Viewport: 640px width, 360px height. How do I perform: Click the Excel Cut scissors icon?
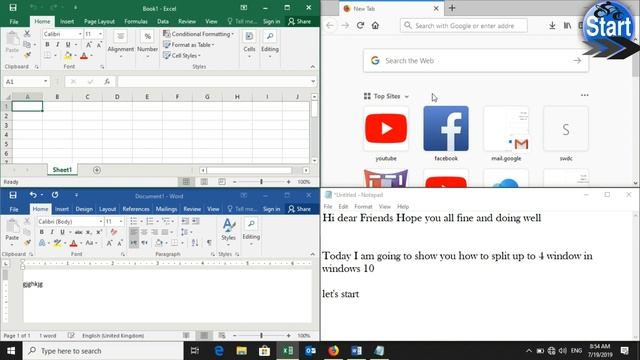click(27, 34)
